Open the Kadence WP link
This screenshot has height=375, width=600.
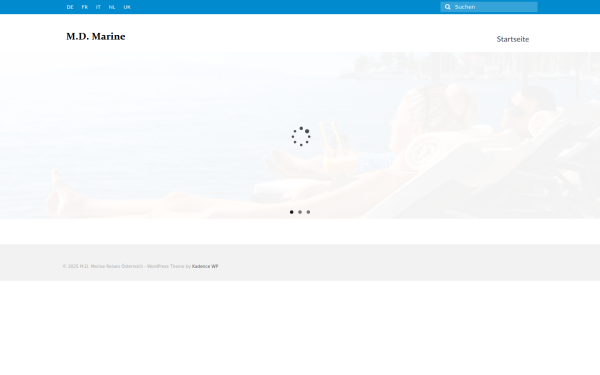click(205, 266)
